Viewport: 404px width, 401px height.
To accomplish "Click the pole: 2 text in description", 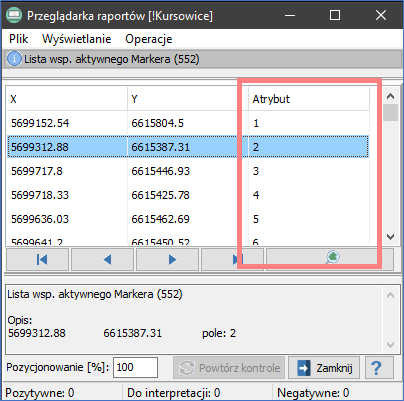I will [219, 333].
